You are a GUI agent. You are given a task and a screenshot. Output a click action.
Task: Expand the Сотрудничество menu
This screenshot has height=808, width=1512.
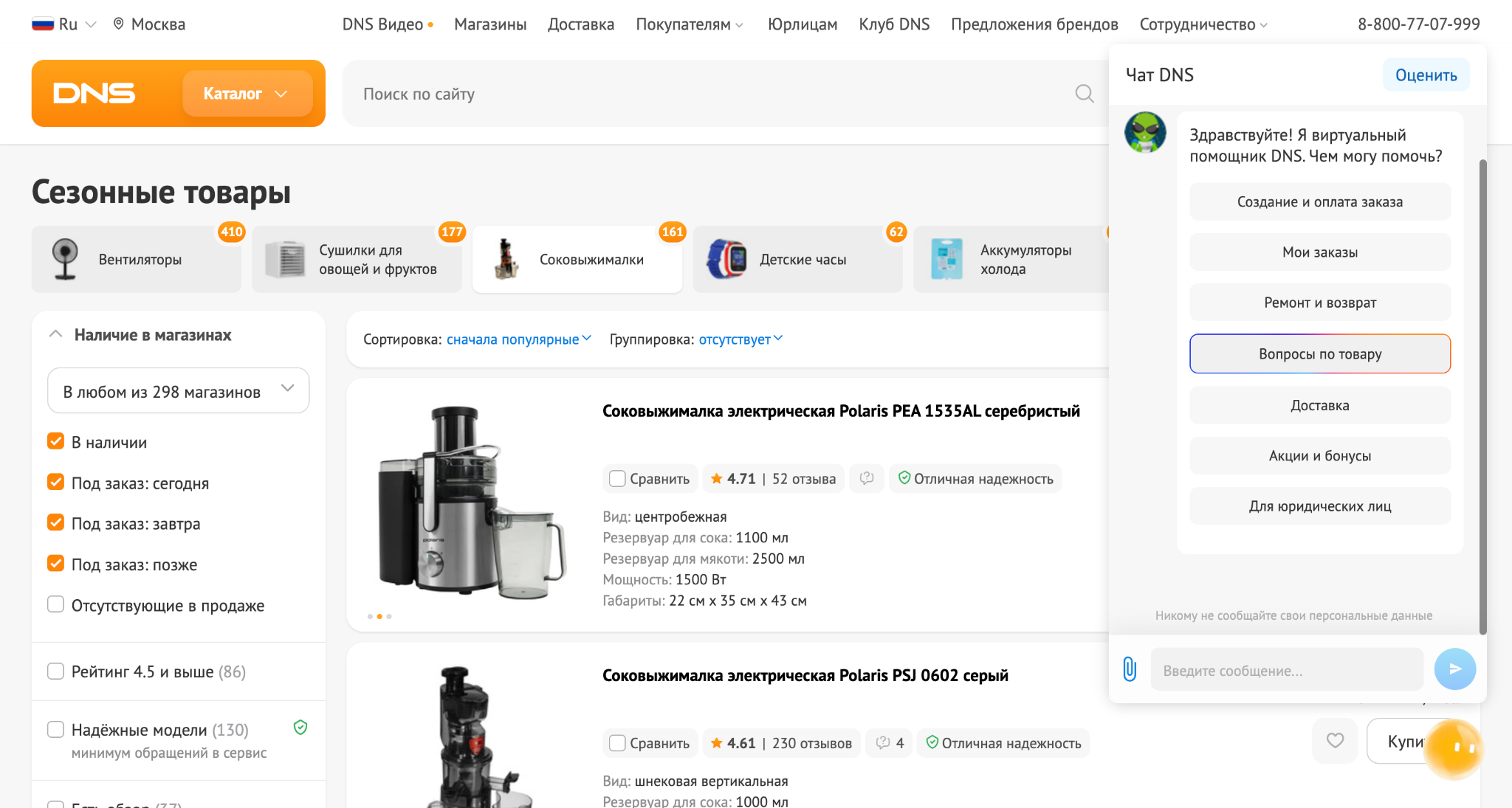pos(1203,24)
